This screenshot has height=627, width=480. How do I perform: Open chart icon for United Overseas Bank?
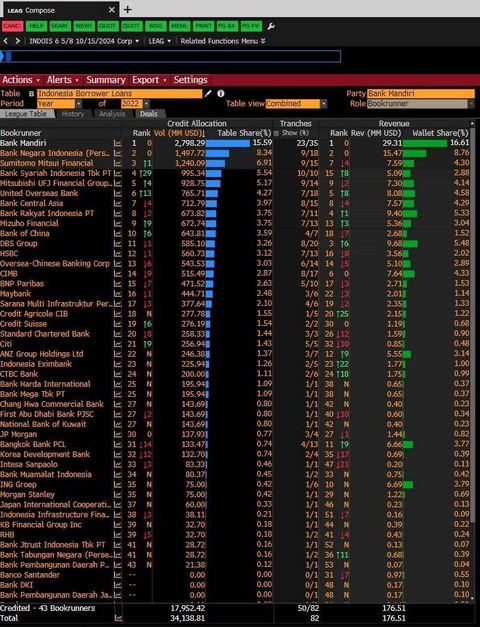pos(118,193)
